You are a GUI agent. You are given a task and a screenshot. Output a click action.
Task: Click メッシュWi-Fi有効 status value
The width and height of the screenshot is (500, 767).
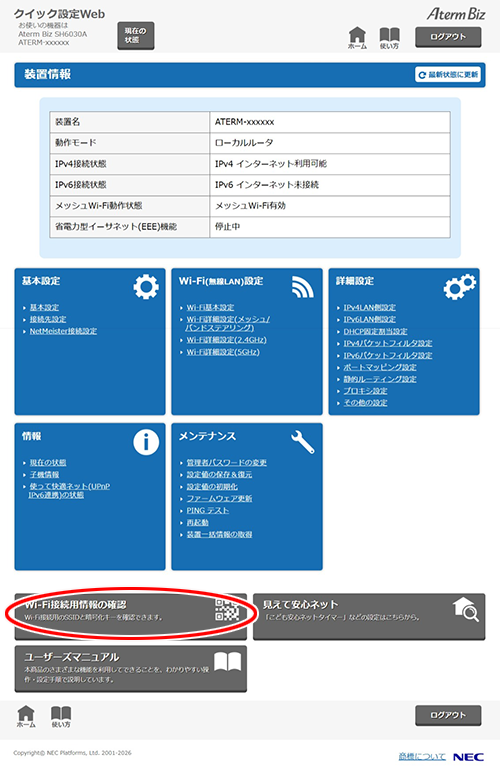250,205
